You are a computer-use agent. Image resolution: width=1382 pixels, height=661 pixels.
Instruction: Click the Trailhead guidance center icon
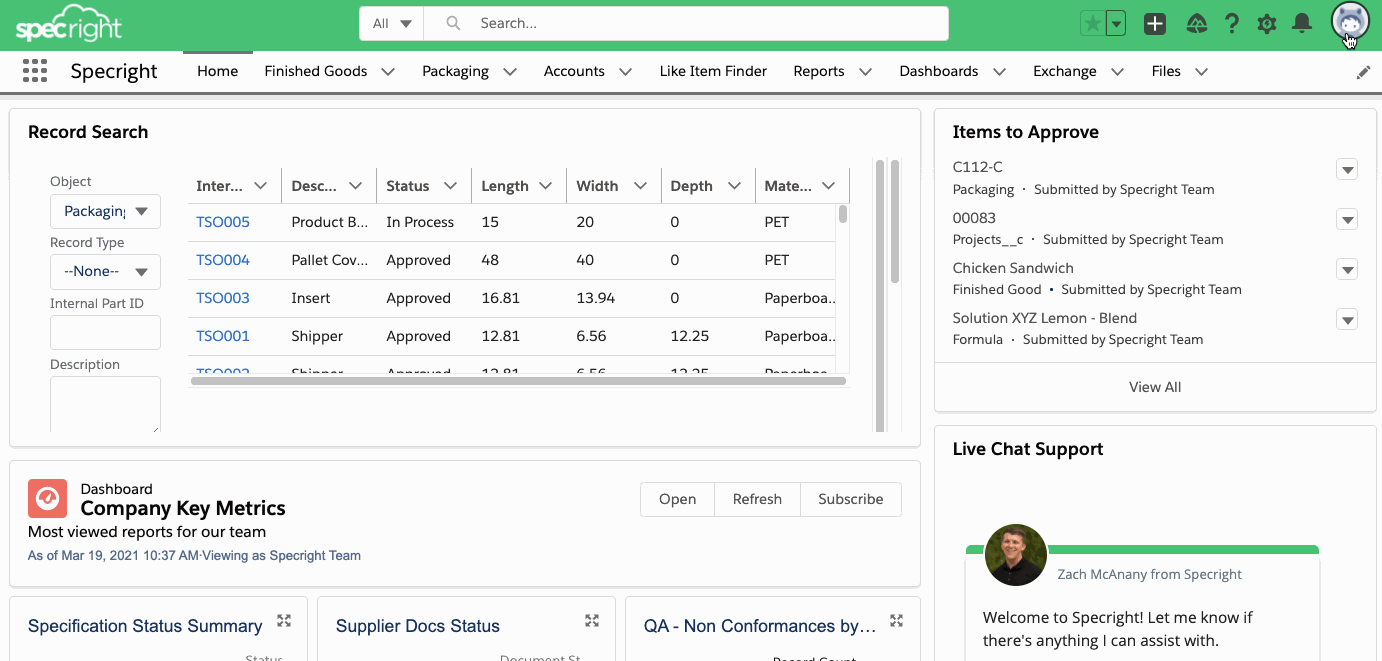pyautogui.click(x=1197, y=24)
